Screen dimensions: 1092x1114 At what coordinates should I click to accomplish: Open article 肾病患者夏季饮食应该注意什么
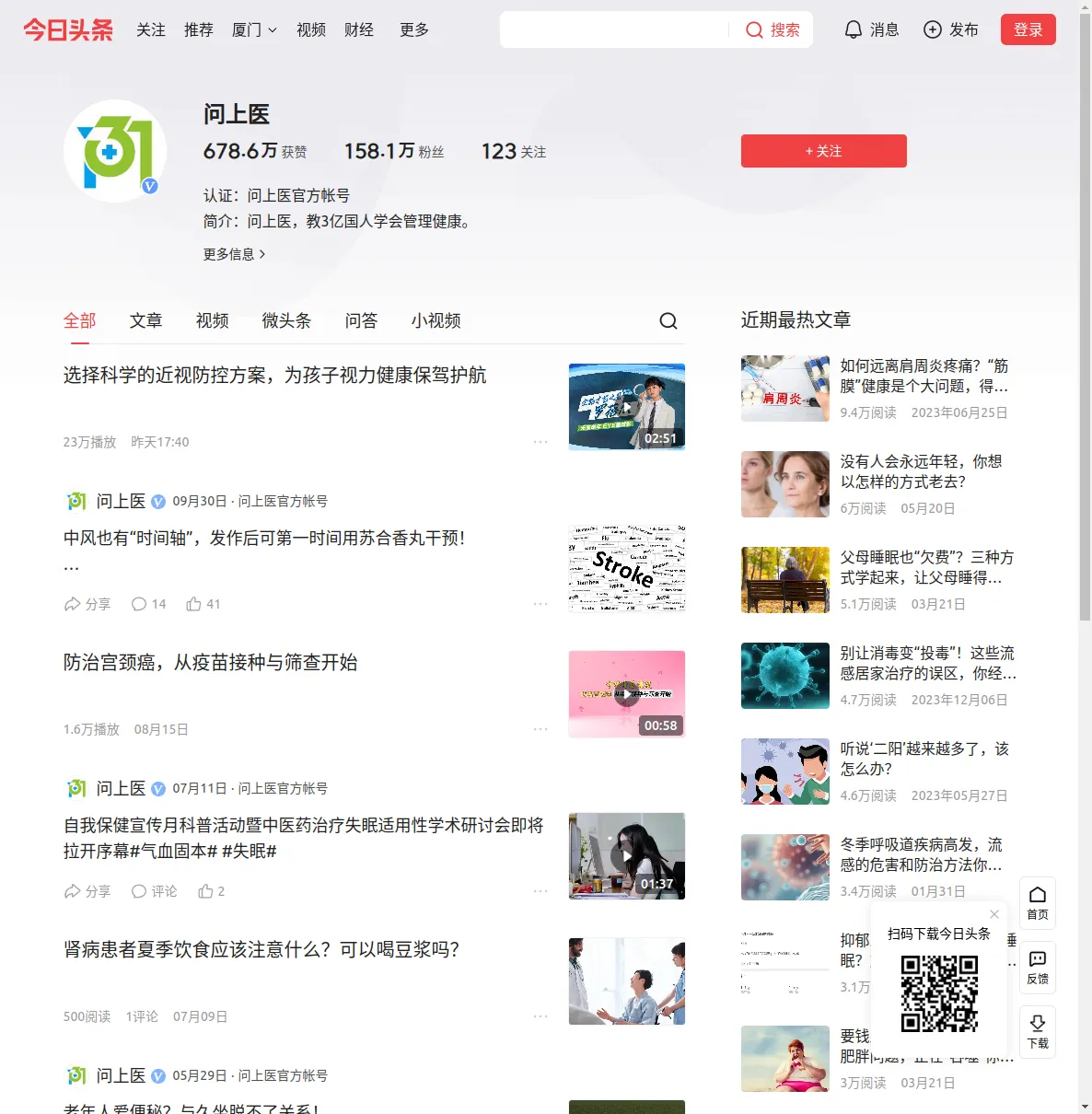point(261,950)
